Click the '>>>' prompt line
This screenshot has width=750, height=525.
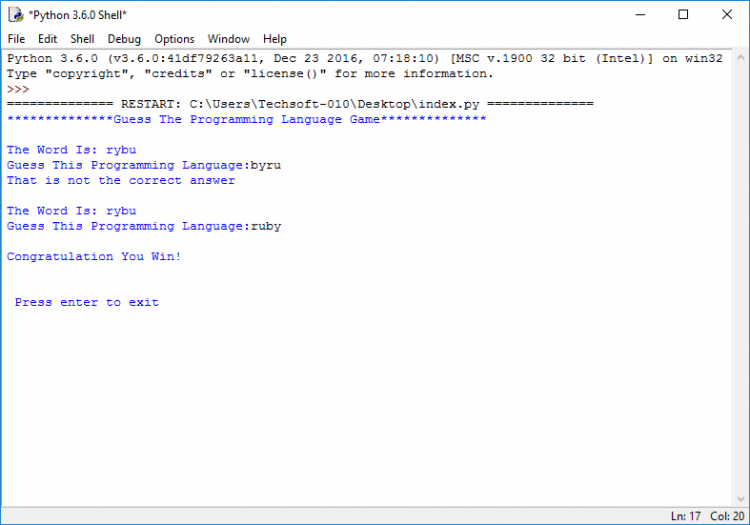pos(18,89)
